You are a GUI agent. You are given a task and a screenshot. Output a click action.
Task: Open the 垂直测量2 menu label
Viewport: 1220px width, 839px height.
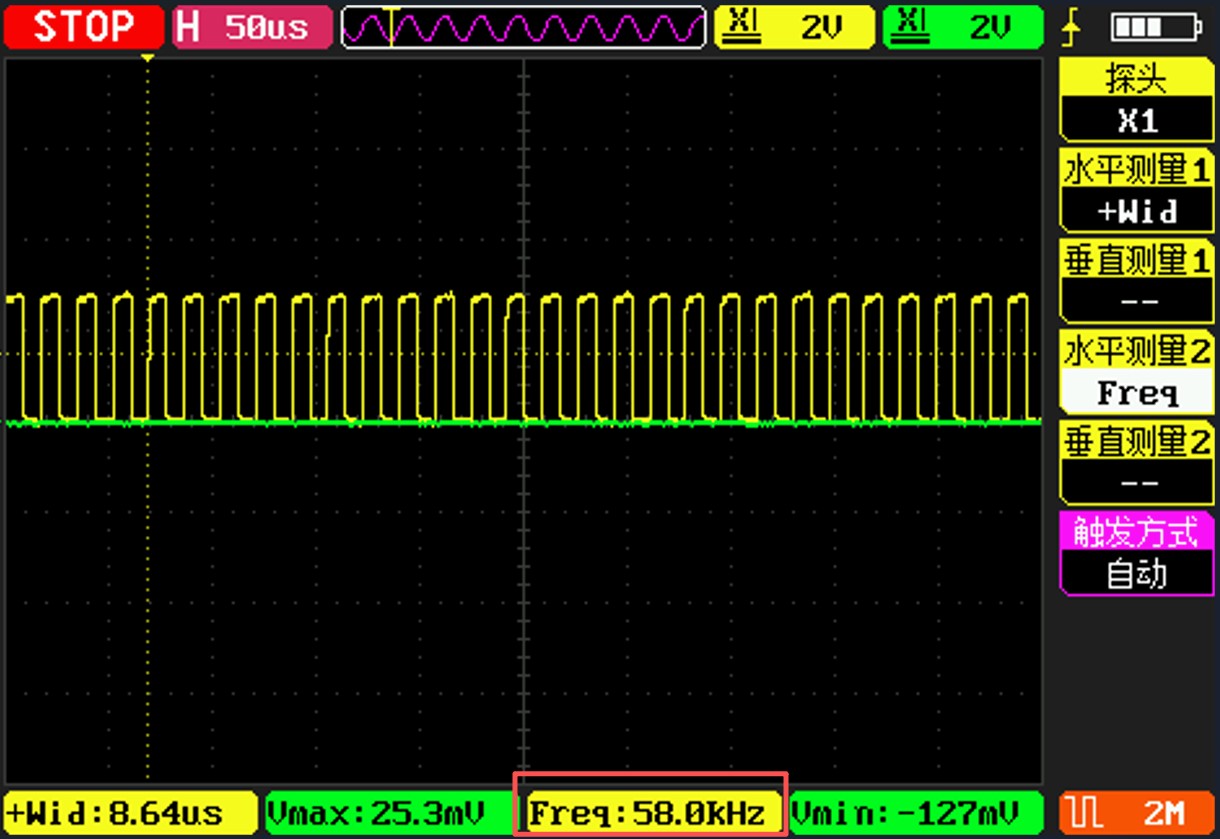pos(1137,440)
